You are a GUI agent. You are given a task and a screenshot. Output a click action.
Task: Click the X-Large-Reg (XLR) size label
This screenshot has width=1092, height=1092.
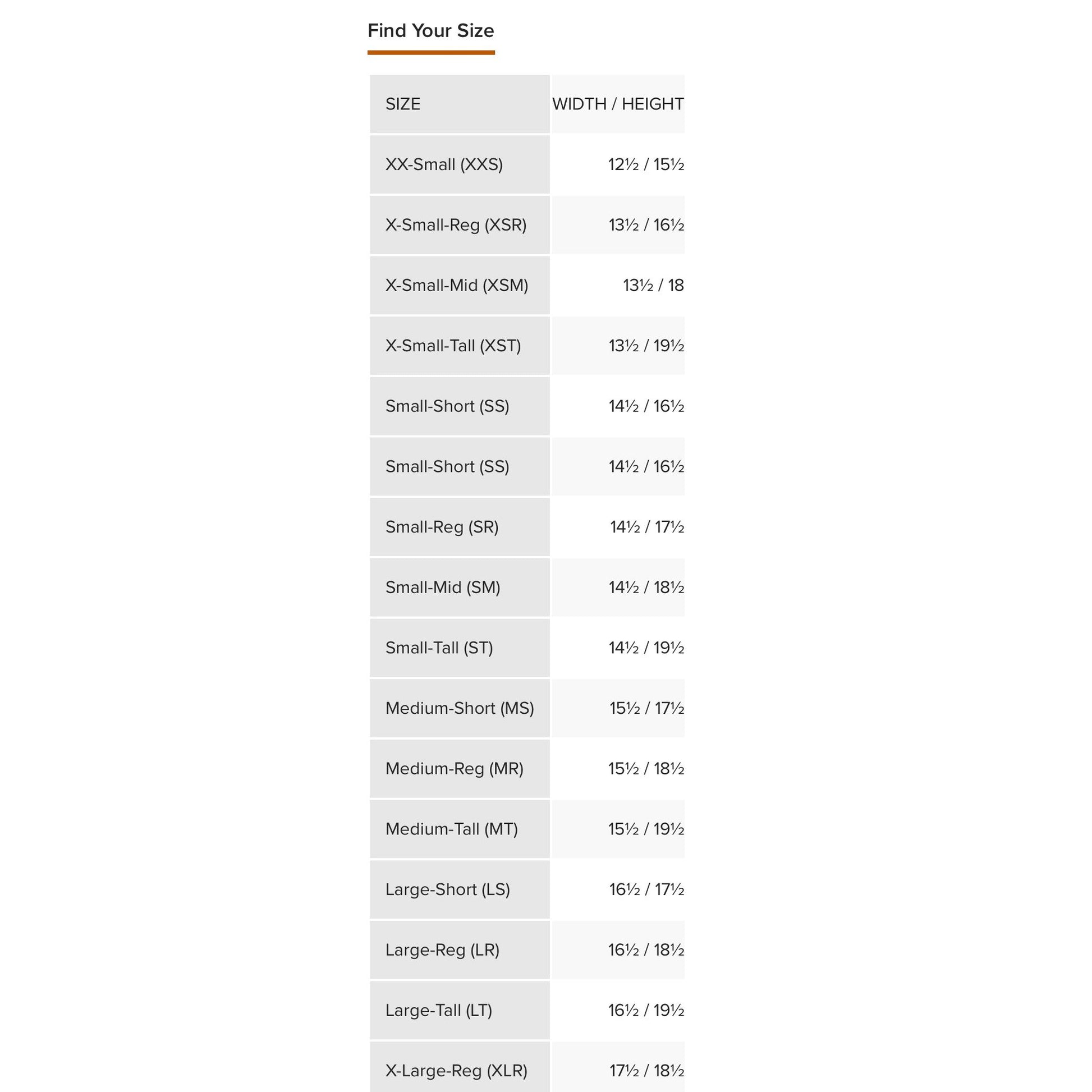pos(456,1071)
